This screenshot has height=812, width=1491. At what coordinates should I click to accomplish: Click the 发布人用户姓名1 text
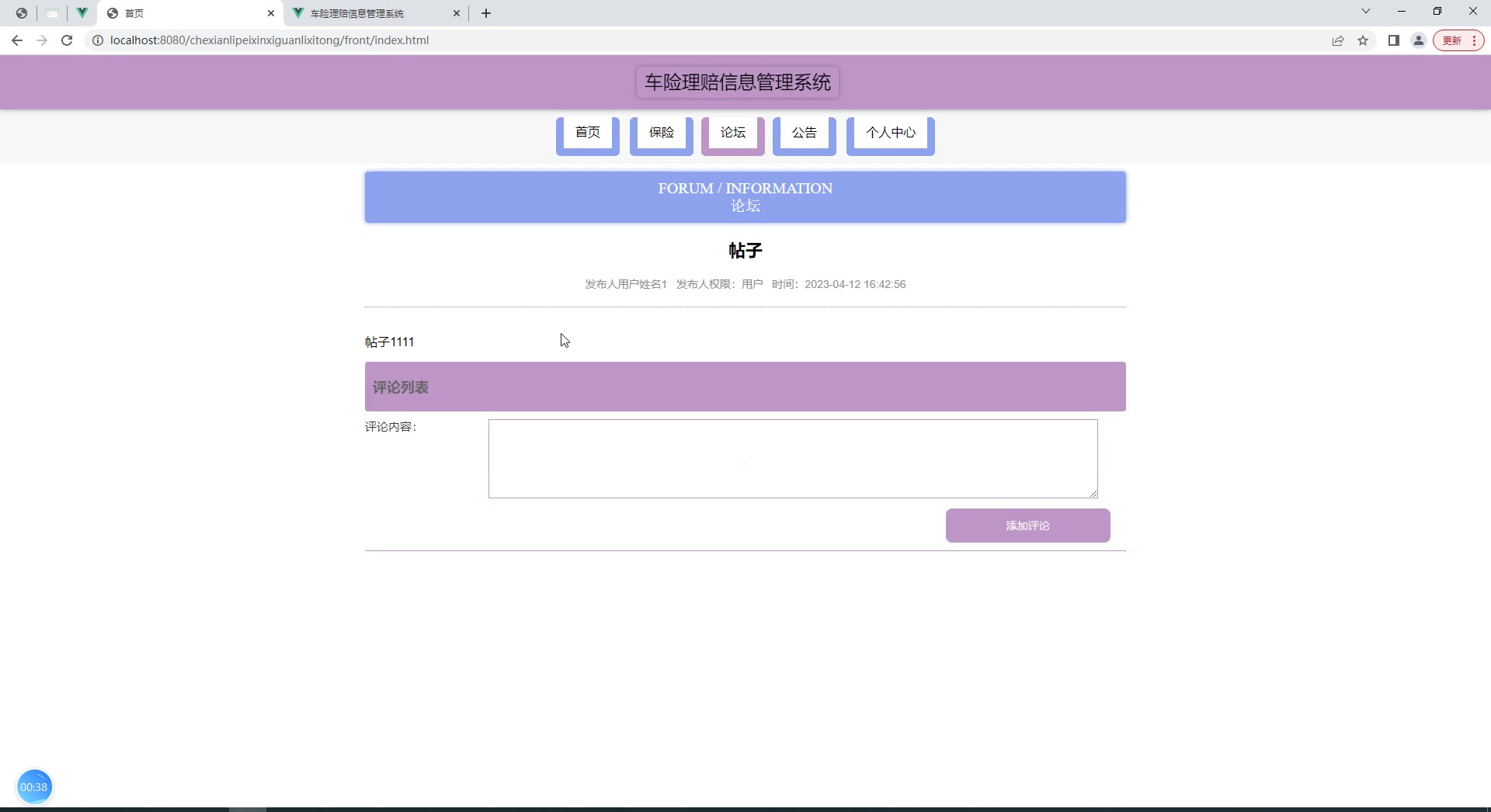click(626, 285)
